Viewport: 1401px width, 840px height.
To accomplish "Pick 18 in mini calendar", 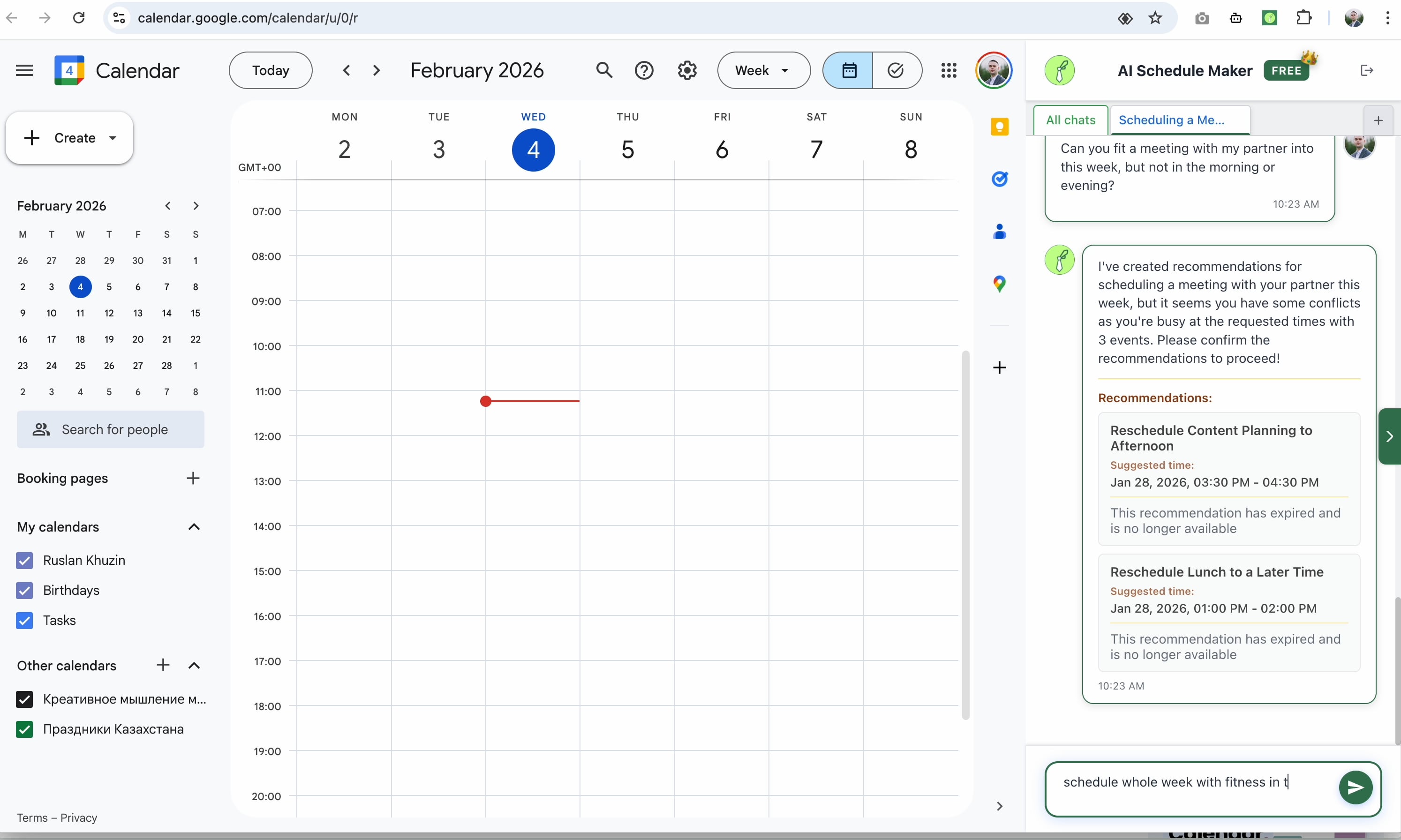I will [80, 340].
